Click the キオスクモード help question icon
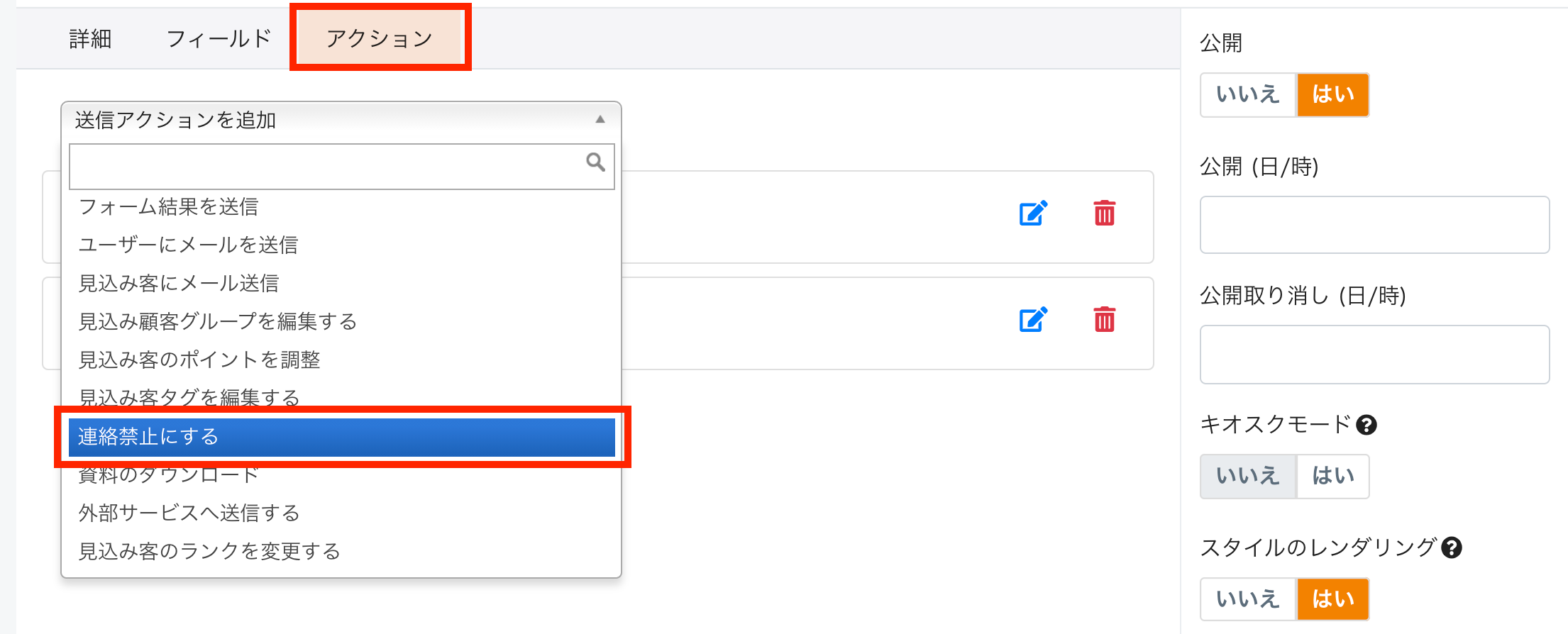The image size is (1568, 634). pyautogui.click(x=1366, y=425)
